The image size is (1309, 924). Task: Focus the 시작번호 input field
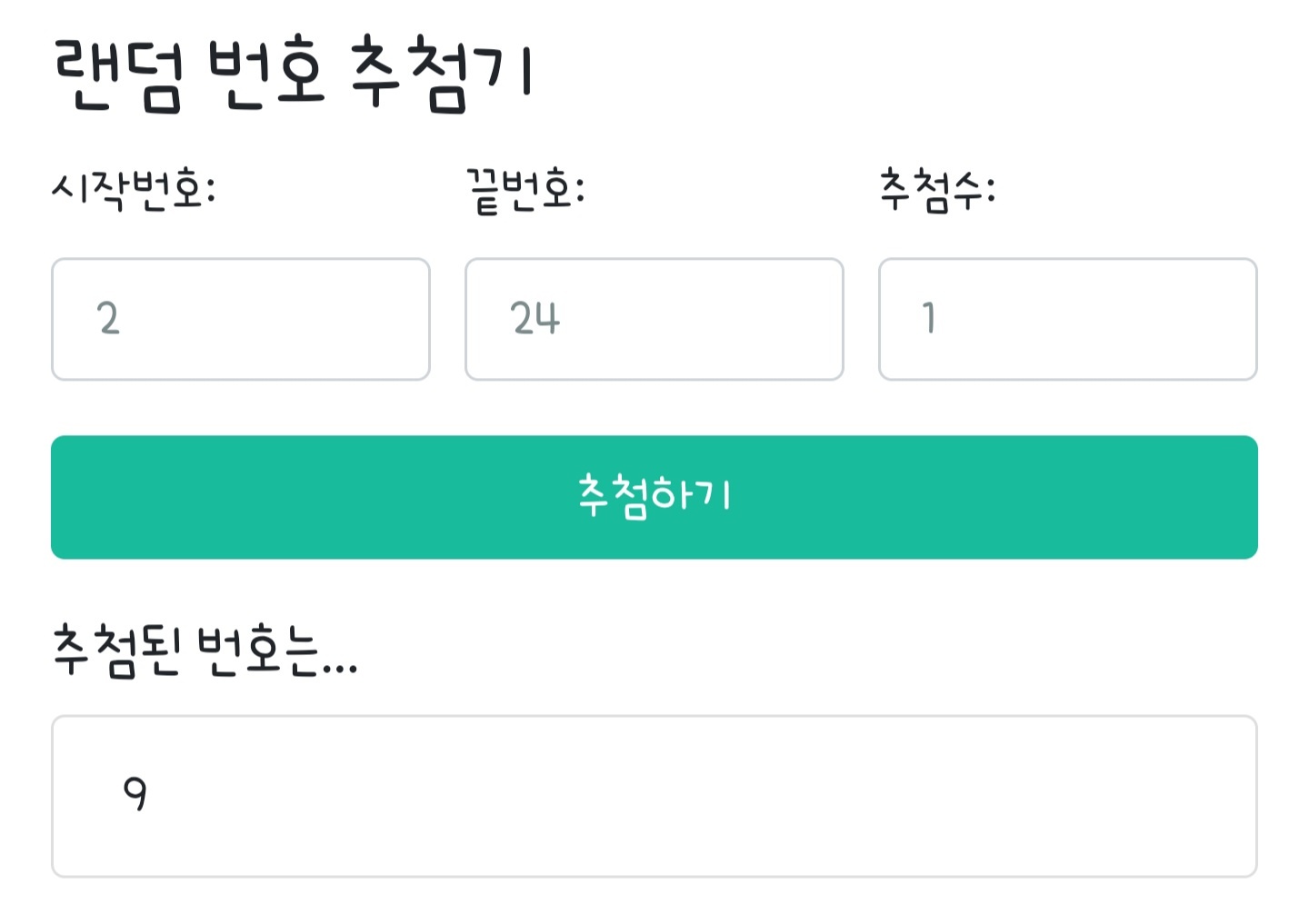(240, 319)
